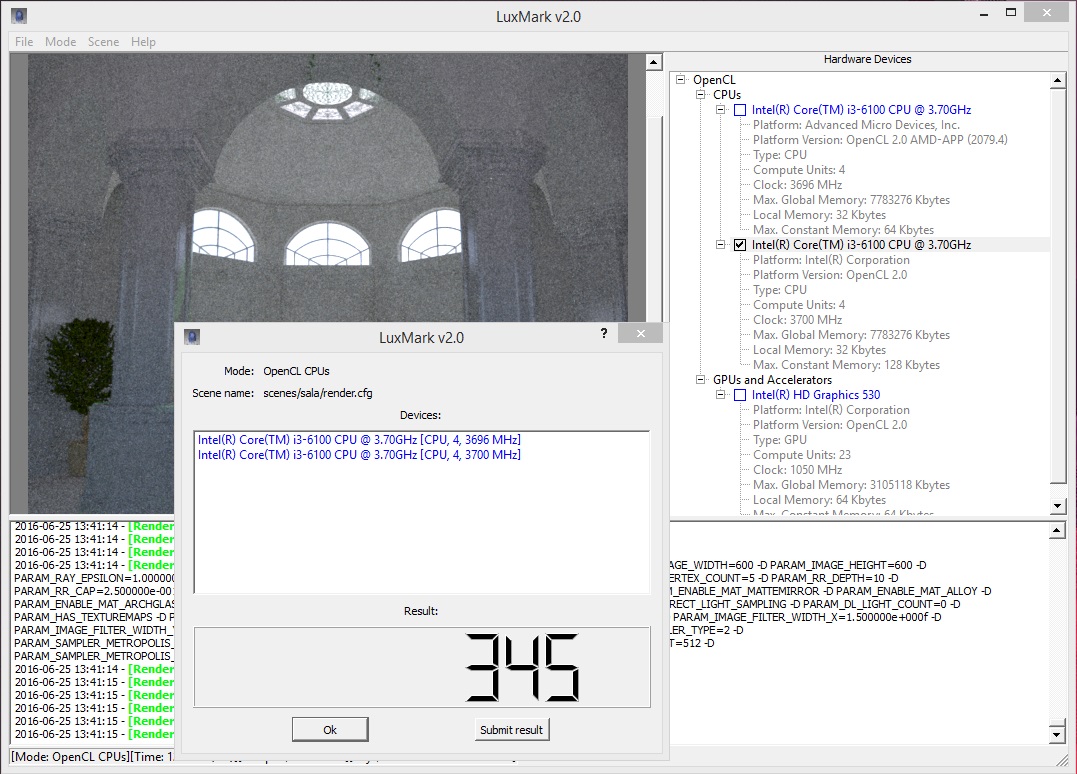1077x774 pixels.
Task: Click log text 'PARAM_RR_DEPTH=10 -D'
Action: click(x=834, y=578)
